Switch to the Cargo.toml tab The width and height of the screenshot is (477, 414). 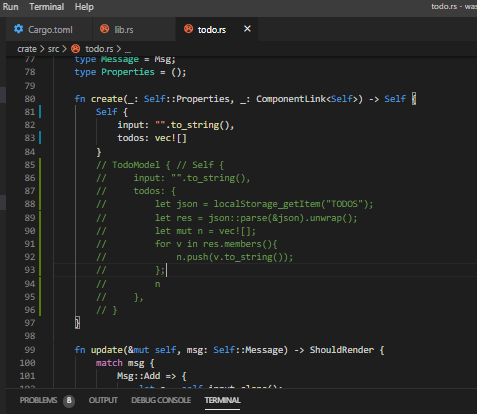click(x=49, y=29)
